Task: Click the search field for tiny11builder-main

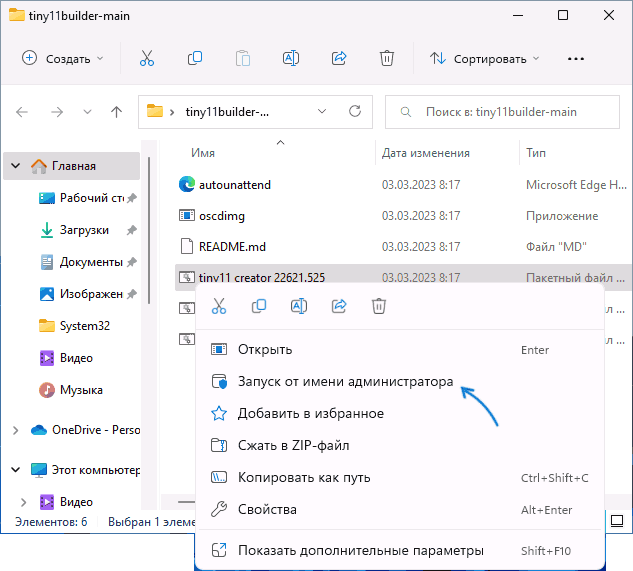Action: coord(502,112)
